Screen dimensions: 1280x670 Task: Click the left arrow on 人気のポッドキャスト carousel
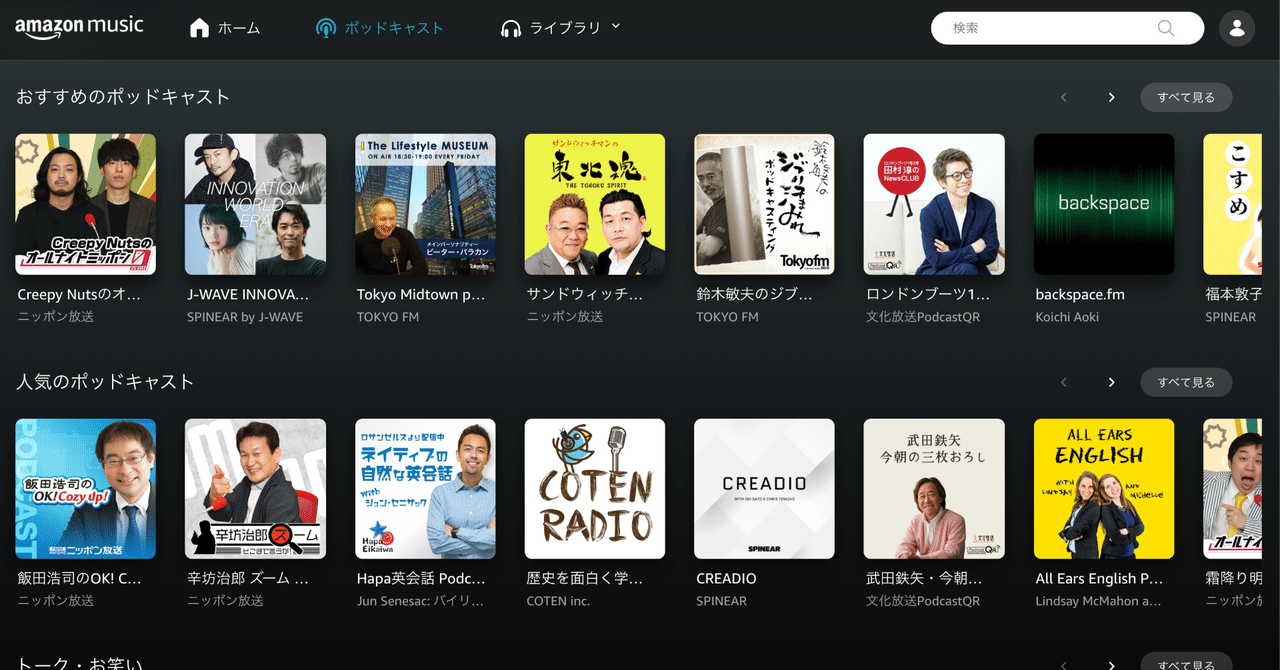(1064, 382)
